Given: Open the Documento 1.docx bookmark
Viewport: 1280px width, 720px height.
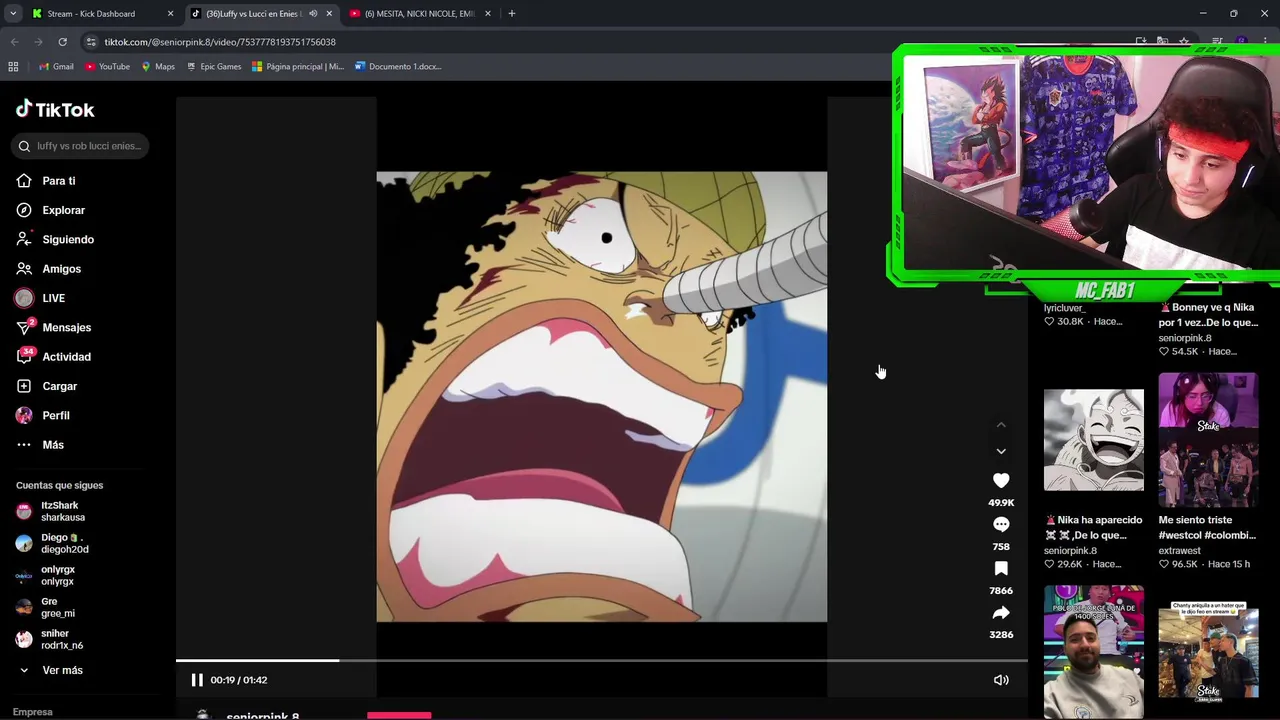Looking at the screenshot, I should click(x=398, y=66).
